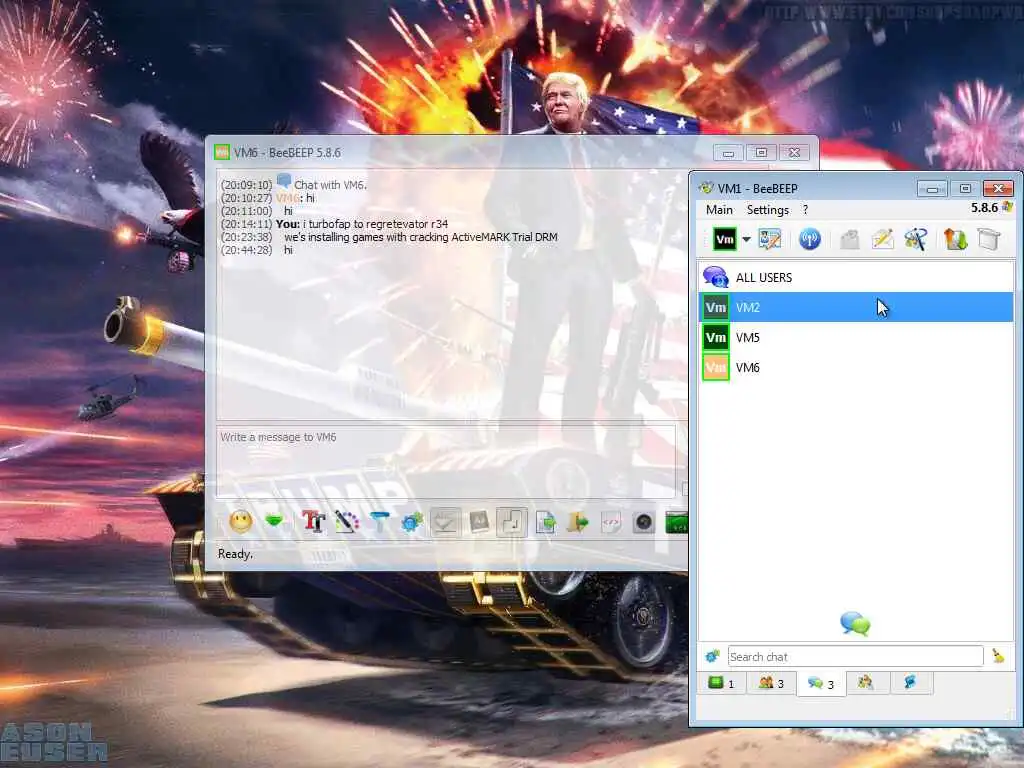
Task: Open the Main menu
Action: click(x=719, y=210)
